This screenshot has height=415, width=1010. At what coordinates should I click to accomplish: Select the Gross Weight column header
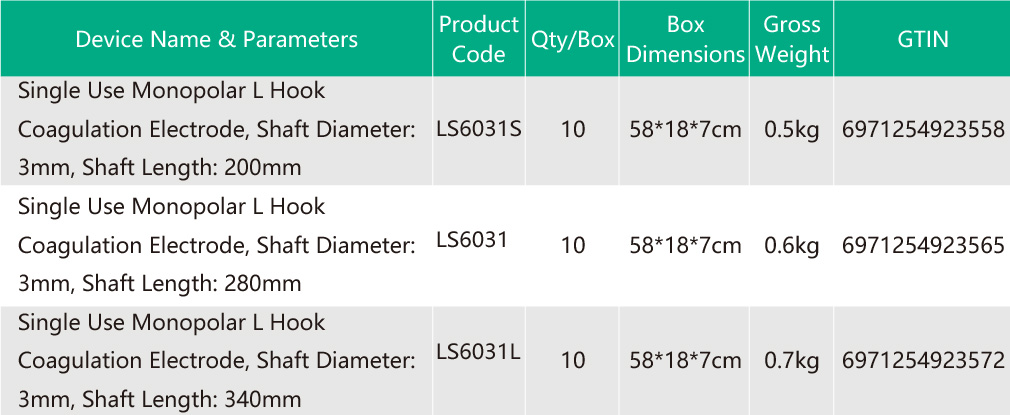[792, 39]
